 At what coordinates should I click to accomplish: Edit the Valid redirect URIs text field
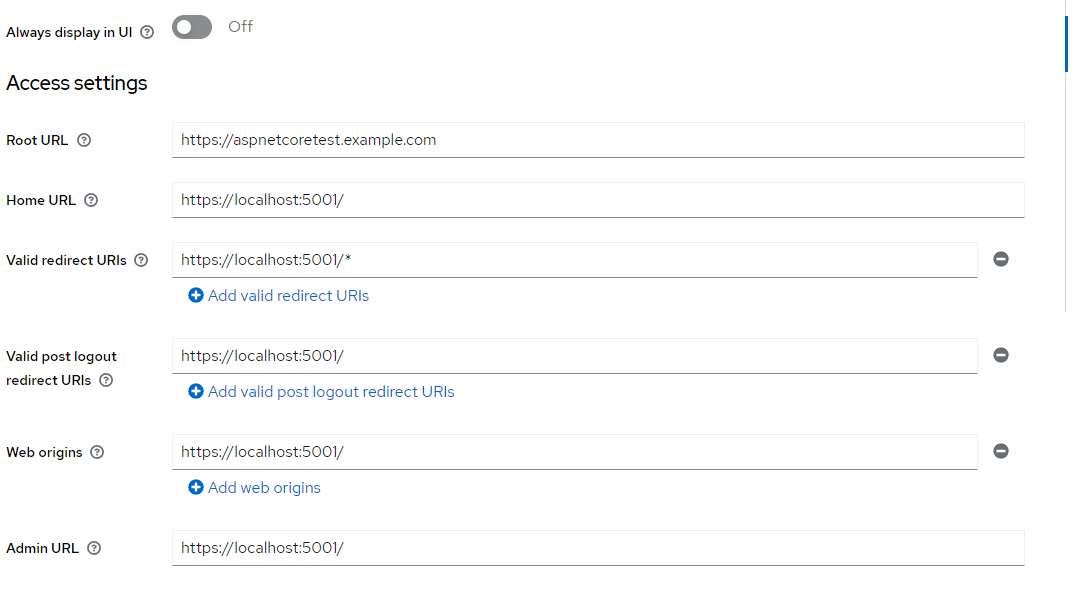[x=574, y=260]
